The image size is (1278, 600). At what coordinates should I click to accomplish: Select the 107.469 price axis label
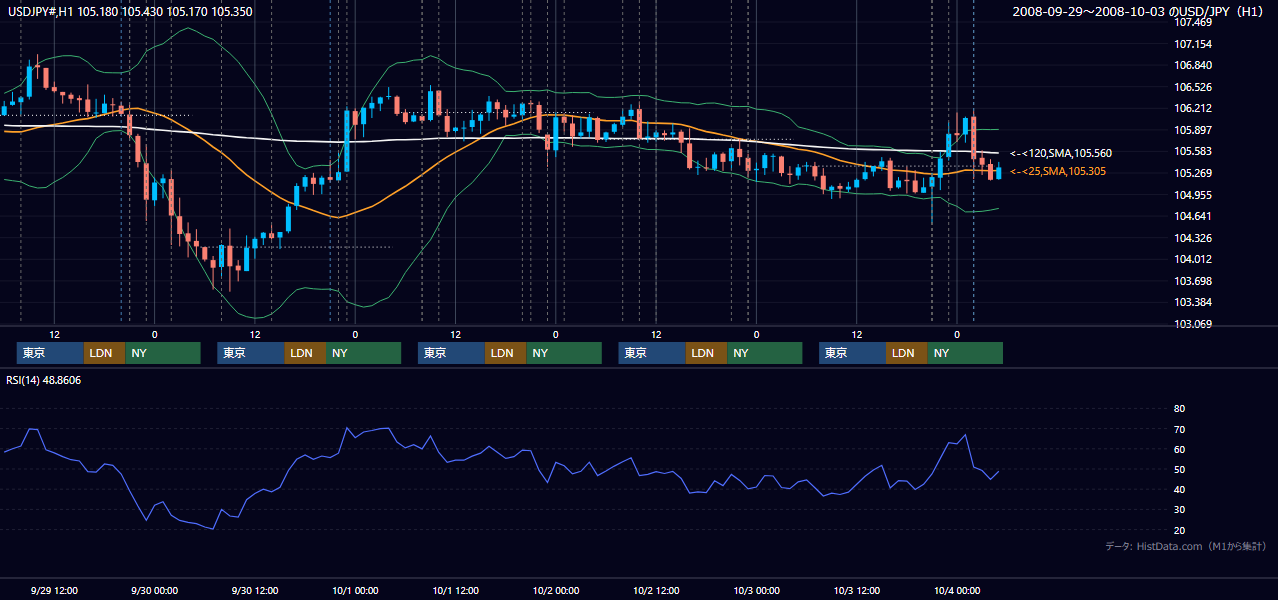pos(1195,22)
